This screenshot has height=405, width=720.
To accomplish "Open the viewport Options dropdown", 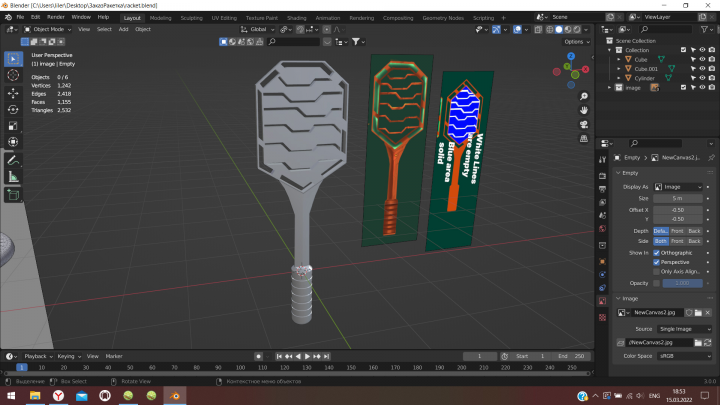I will (x=577, y=42).
